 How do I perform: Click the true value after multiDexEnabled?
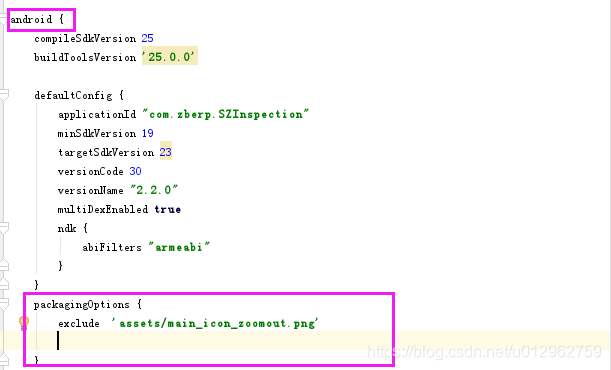point(168,210)
